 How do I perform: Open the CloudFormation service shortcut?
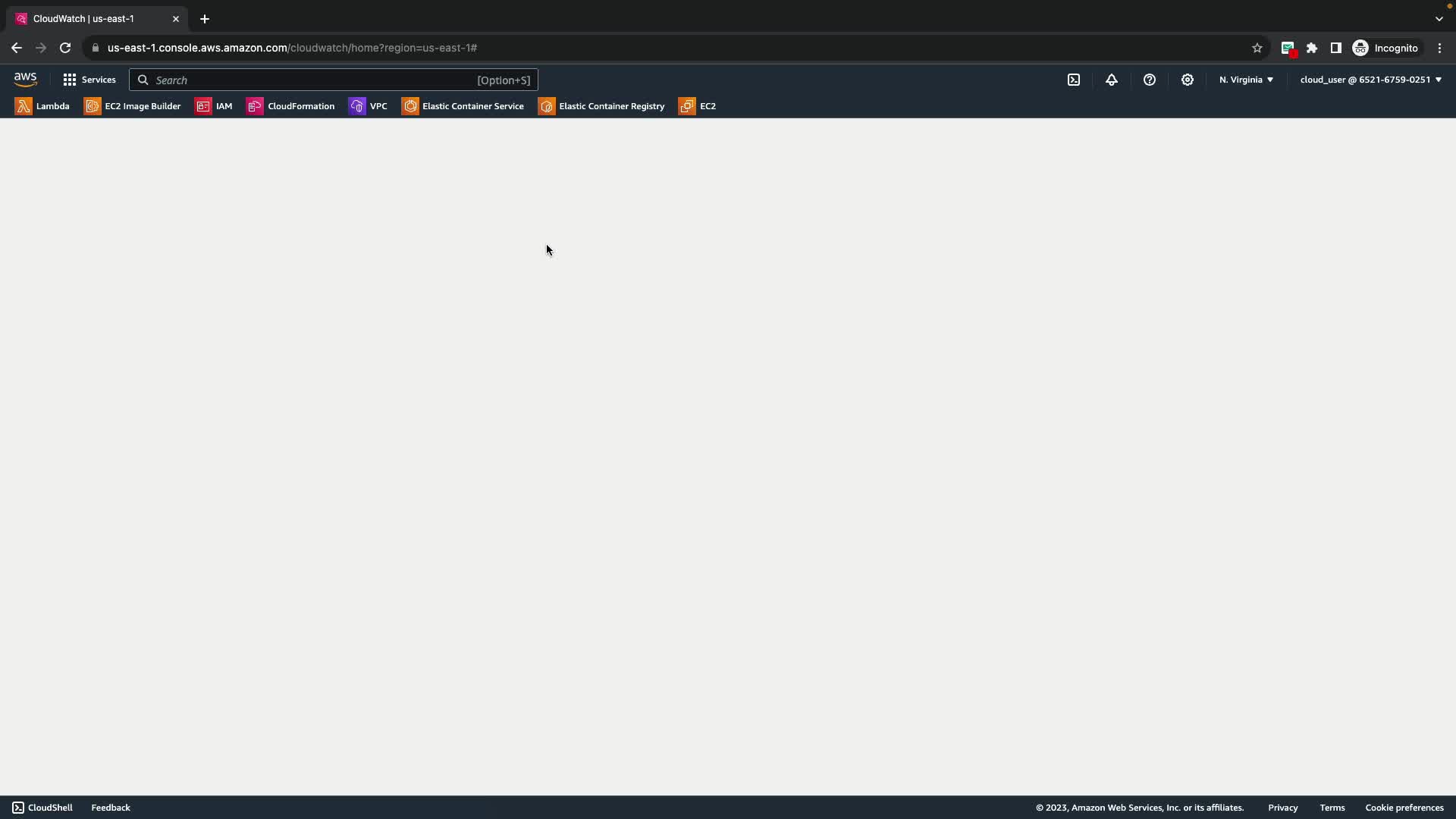coord(290,106)
